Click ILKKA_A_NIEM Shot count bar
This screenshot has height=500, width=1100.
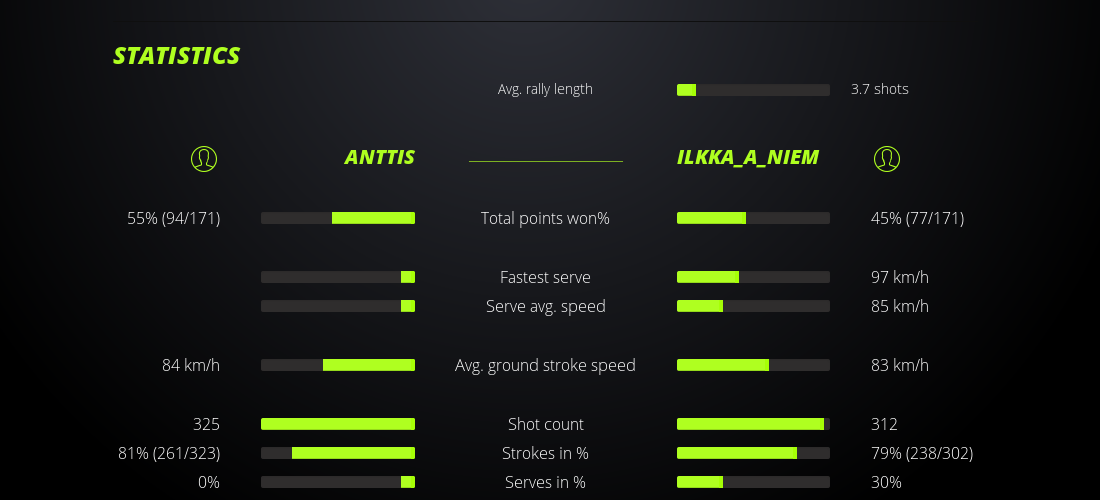coord(753,424)
